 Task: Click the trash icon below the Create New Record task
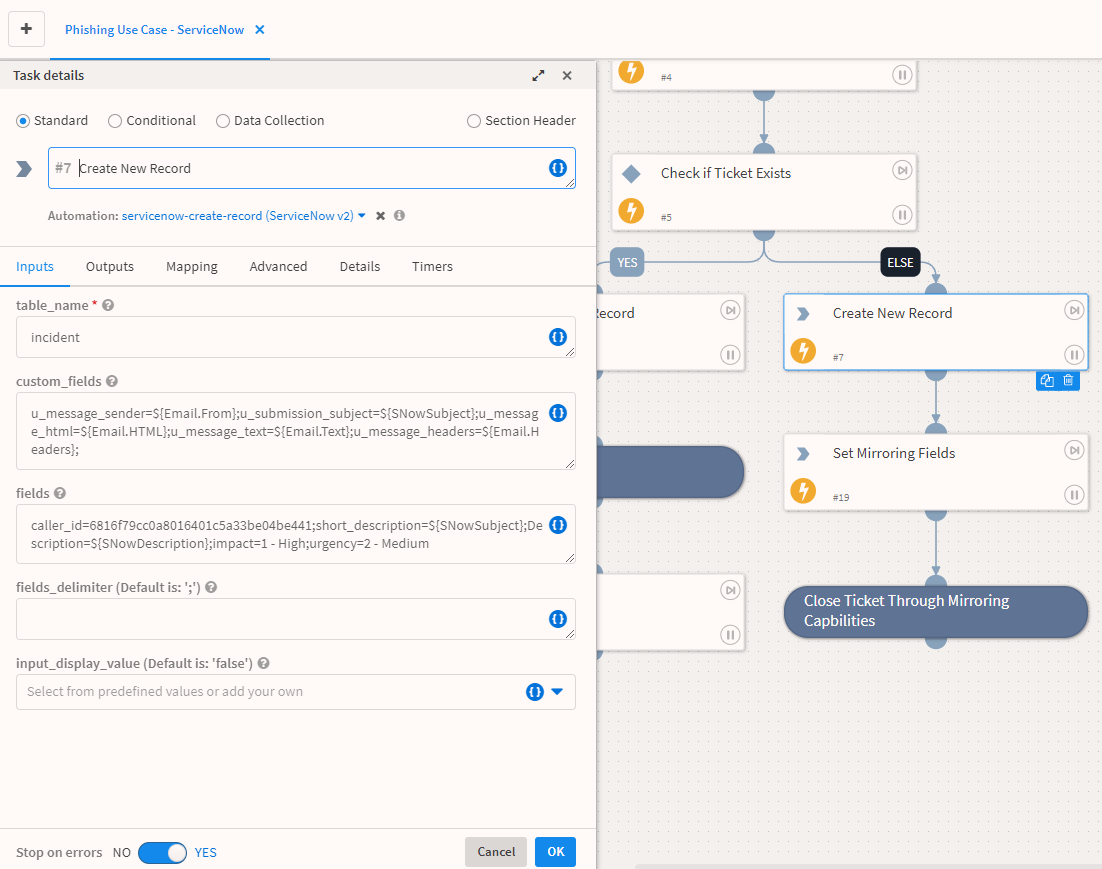pyautogui.click(x=1068, y=381)
